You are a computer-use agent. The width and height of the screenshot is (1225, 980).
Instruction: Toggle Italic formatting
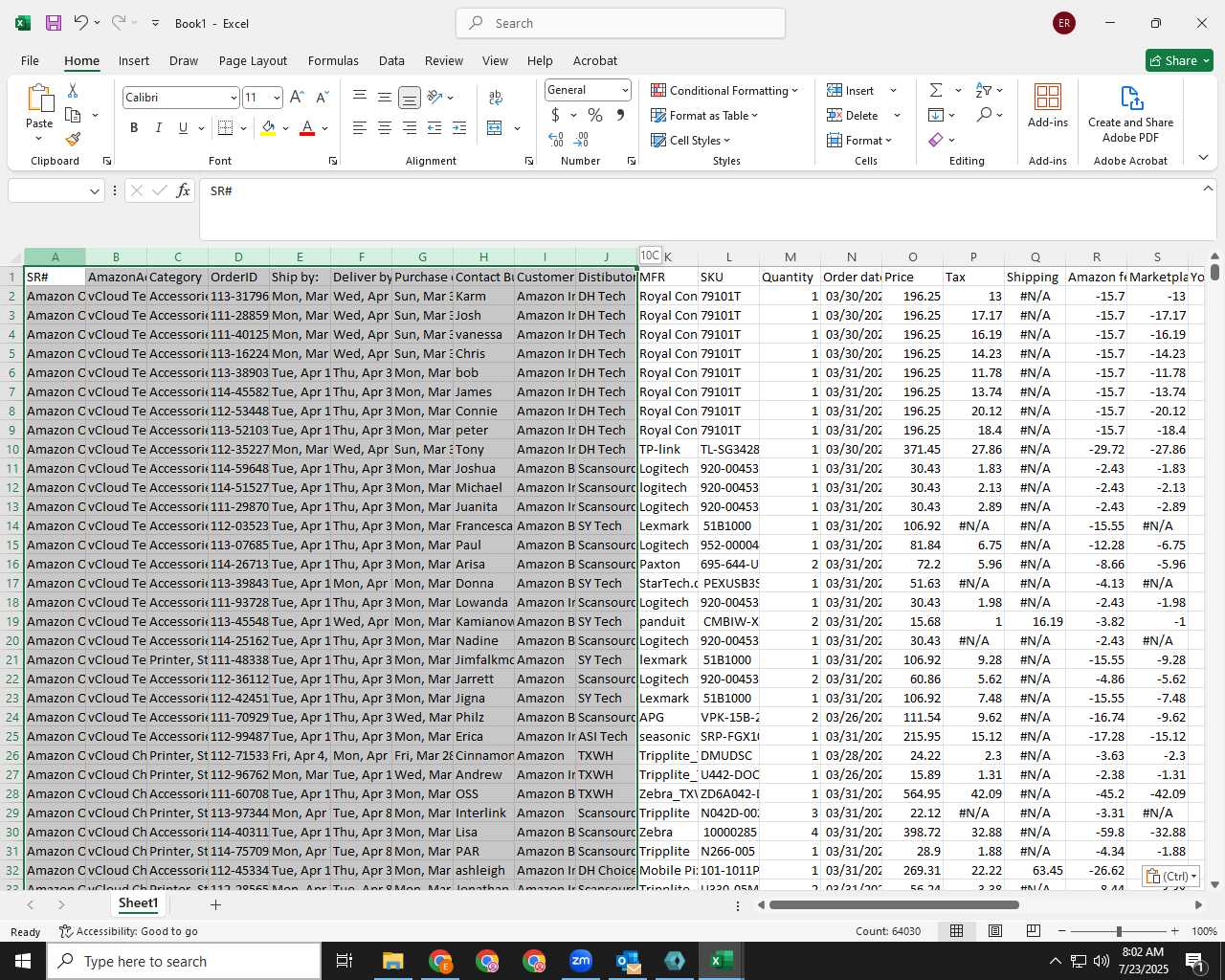tap(158, 127)
